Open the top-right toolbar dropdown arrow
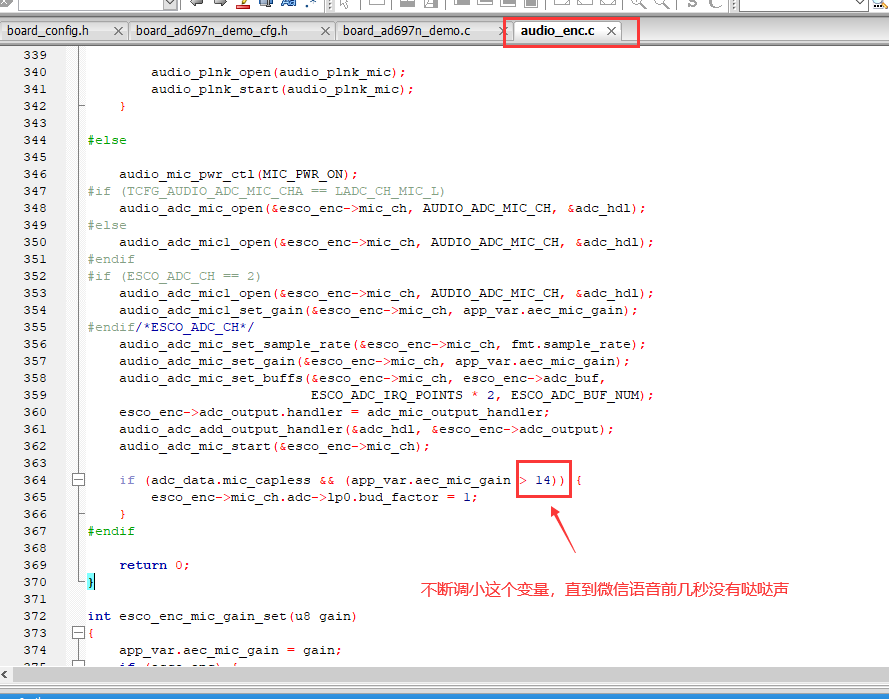The height and width of the screenshot is (699, 889). click(860, 4)
